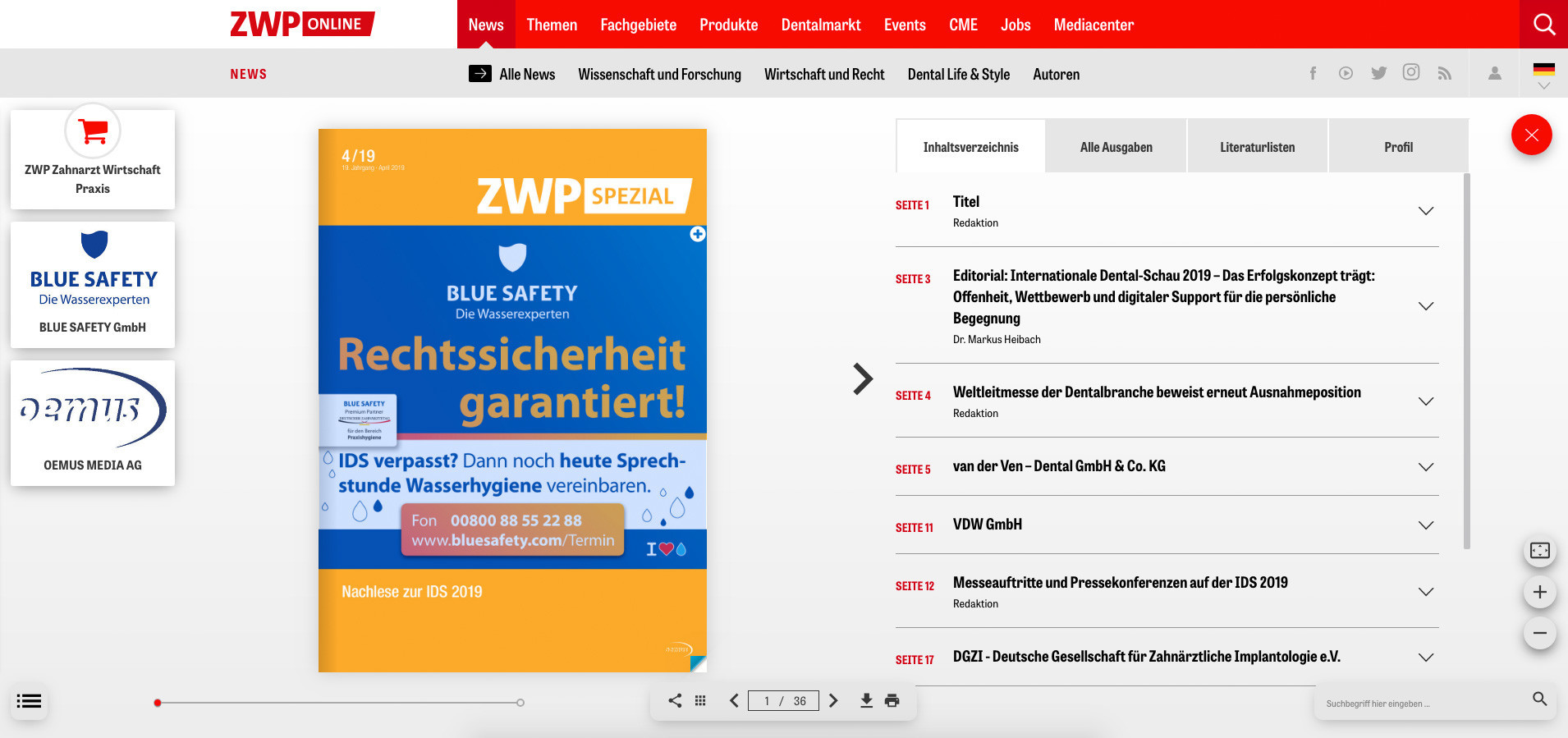Go to Dental Life & Style link

tap(959, 74)
